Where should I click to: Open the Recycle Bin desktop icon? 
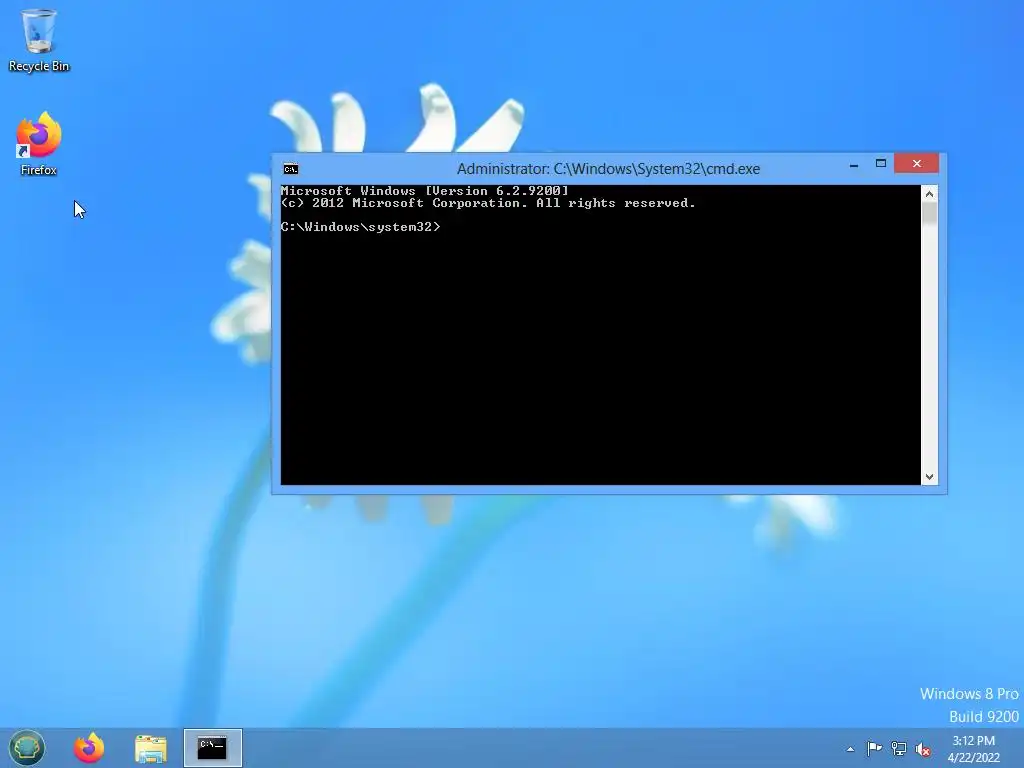[39, 39]
